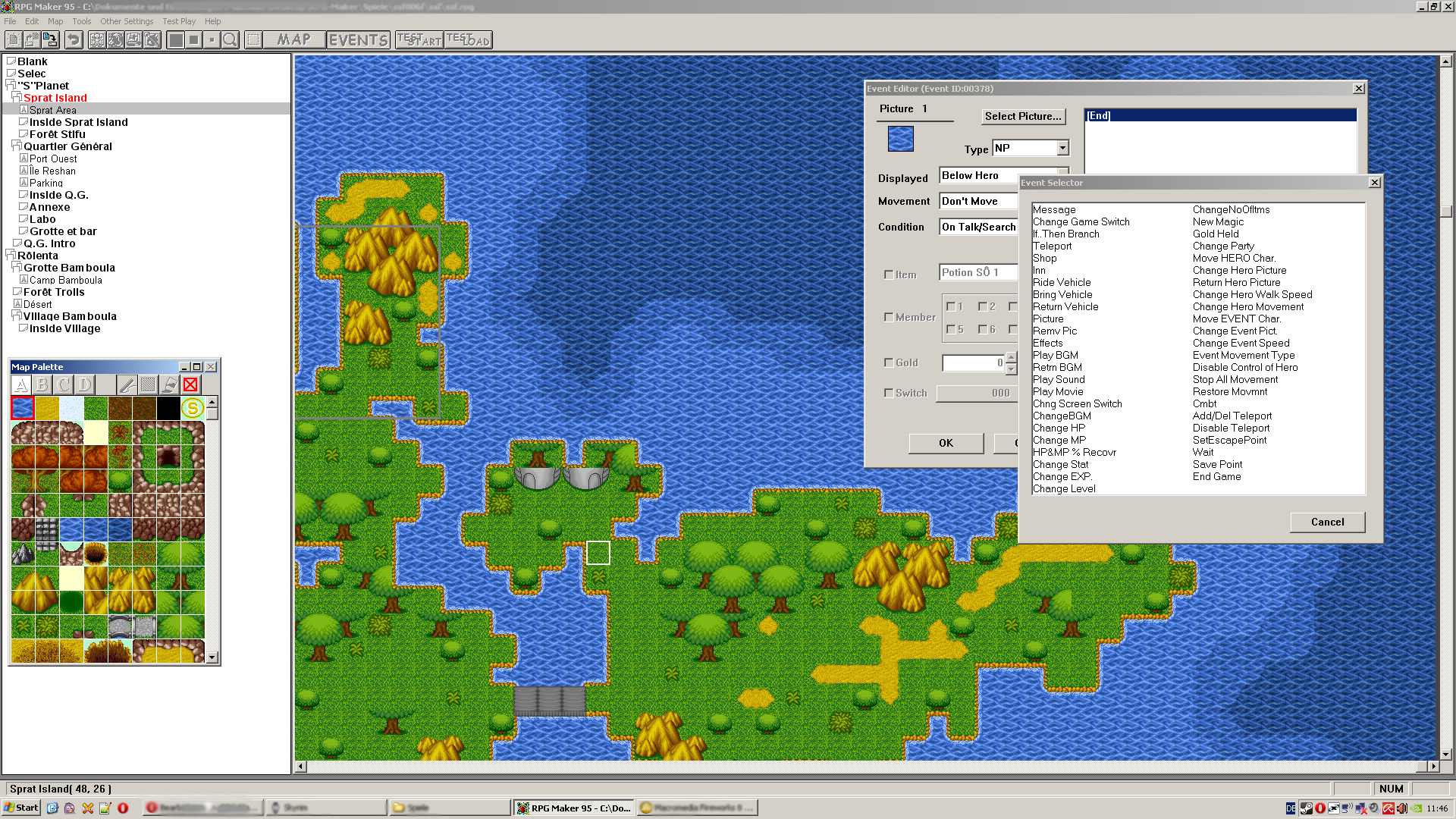Select tileset page B in Map Palette
Image resolution: width=1456 pixels, height=819 pixels.
pyautogui.click(x=42, y=385)
